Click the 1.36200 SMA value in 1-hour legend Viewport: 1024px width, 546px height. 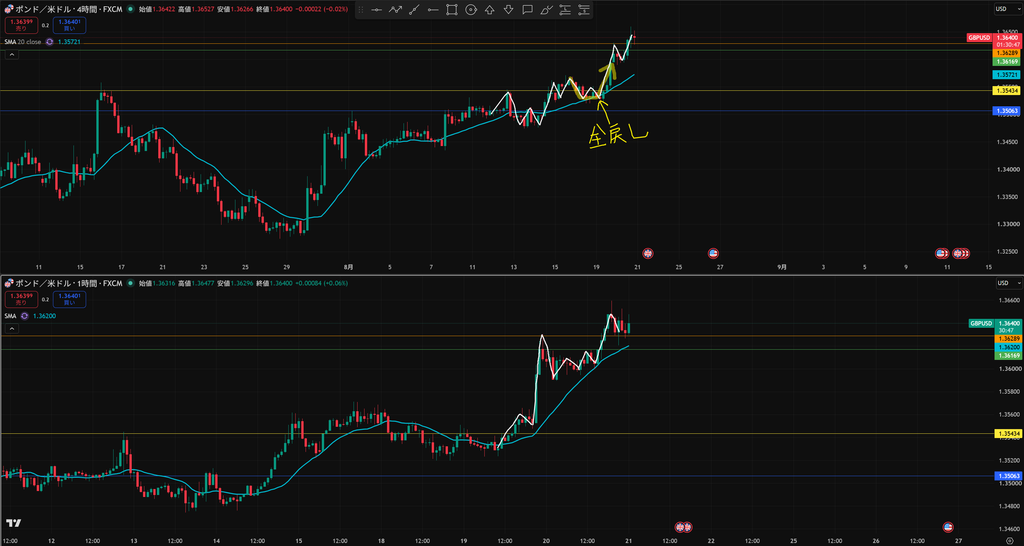coord(44,315)
